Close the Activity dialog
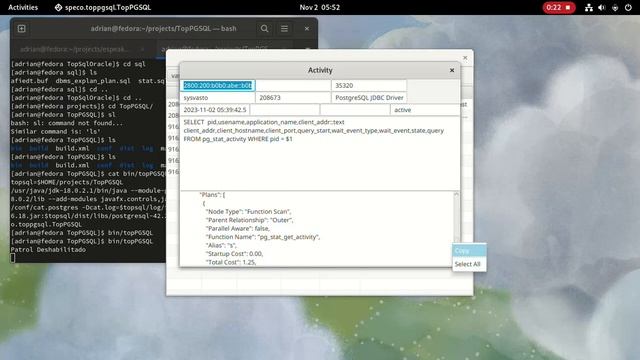Image resolution: width=640 pixels, height=360 pixels. click(452, 70)
